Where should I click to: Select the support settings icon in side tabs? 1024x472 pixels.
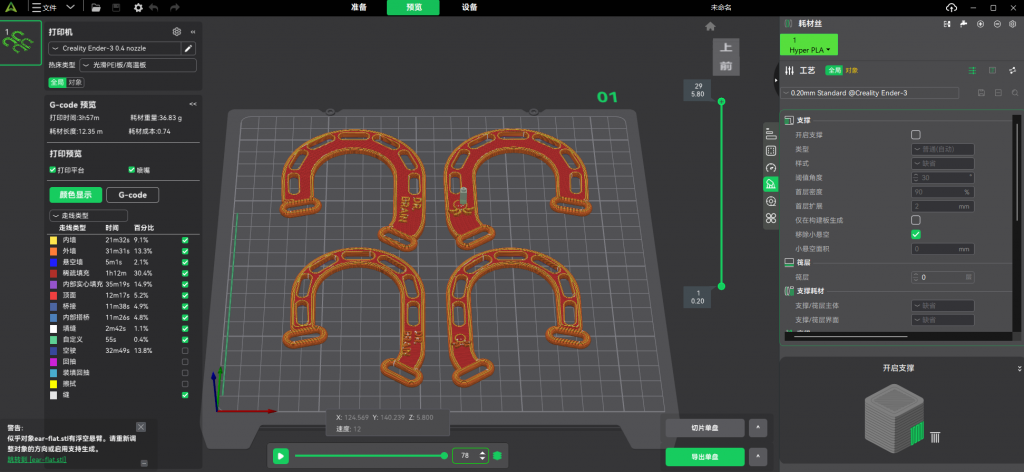pos(771,184)
